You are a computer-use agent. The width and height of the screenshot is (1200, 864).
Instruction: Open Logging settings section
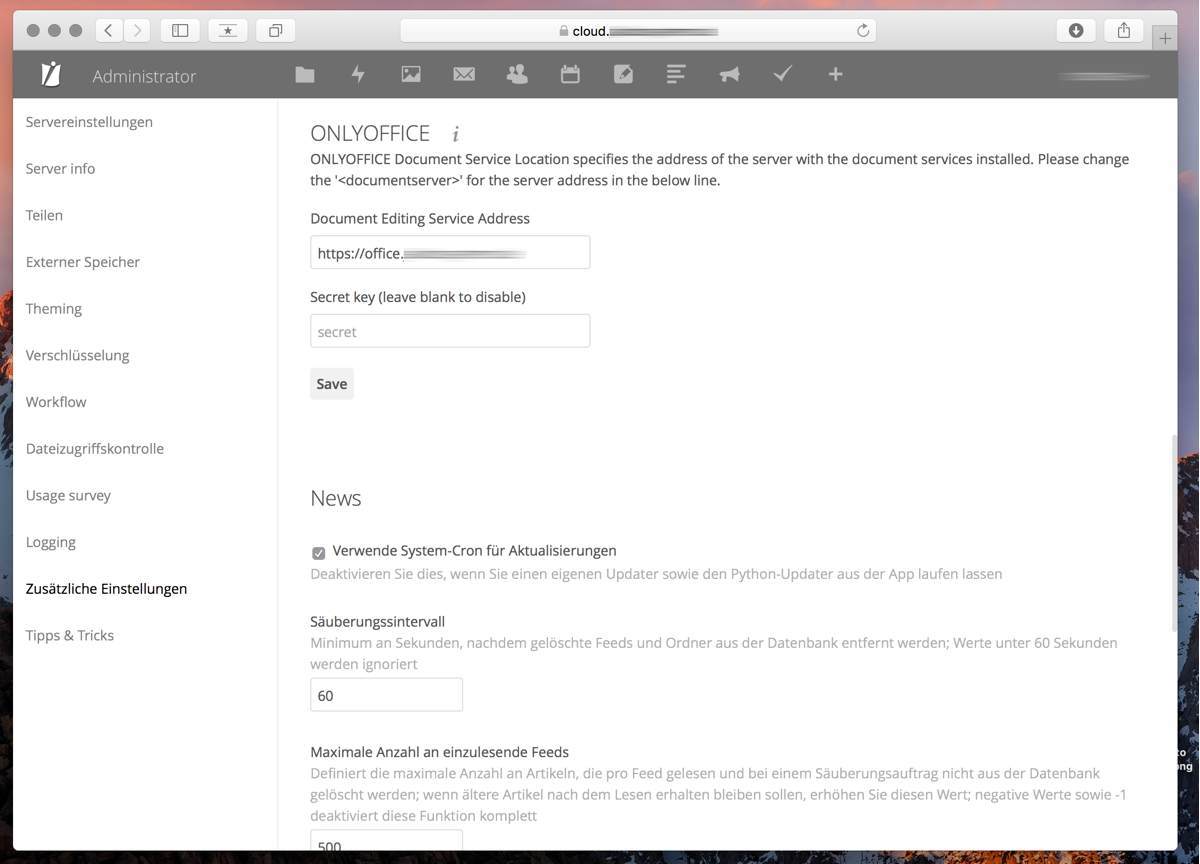pos(51,542)
